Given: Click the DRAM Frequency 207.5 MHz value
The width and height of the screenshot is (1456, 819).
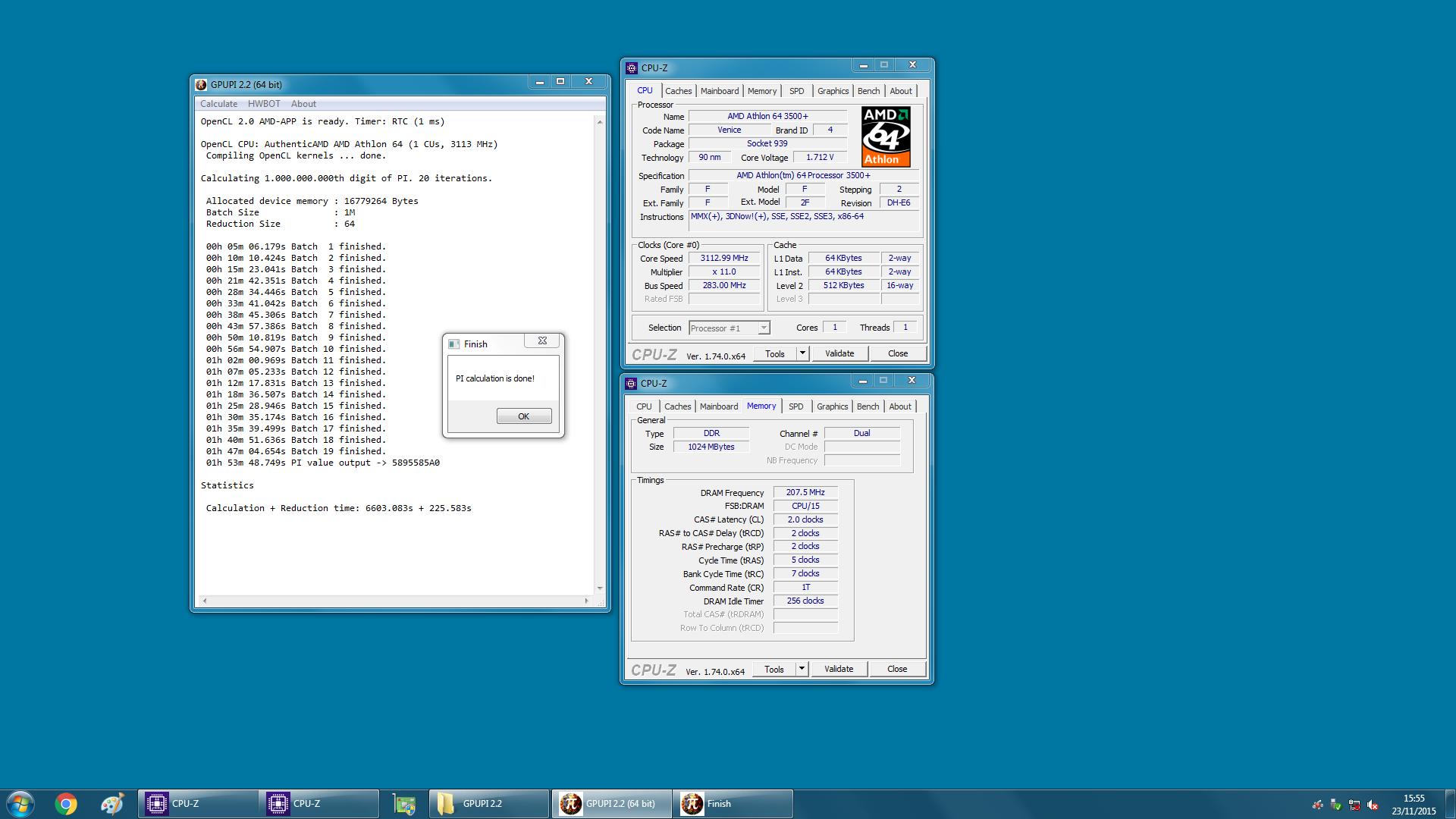Looking at the screenshot, I should (805, 493).
